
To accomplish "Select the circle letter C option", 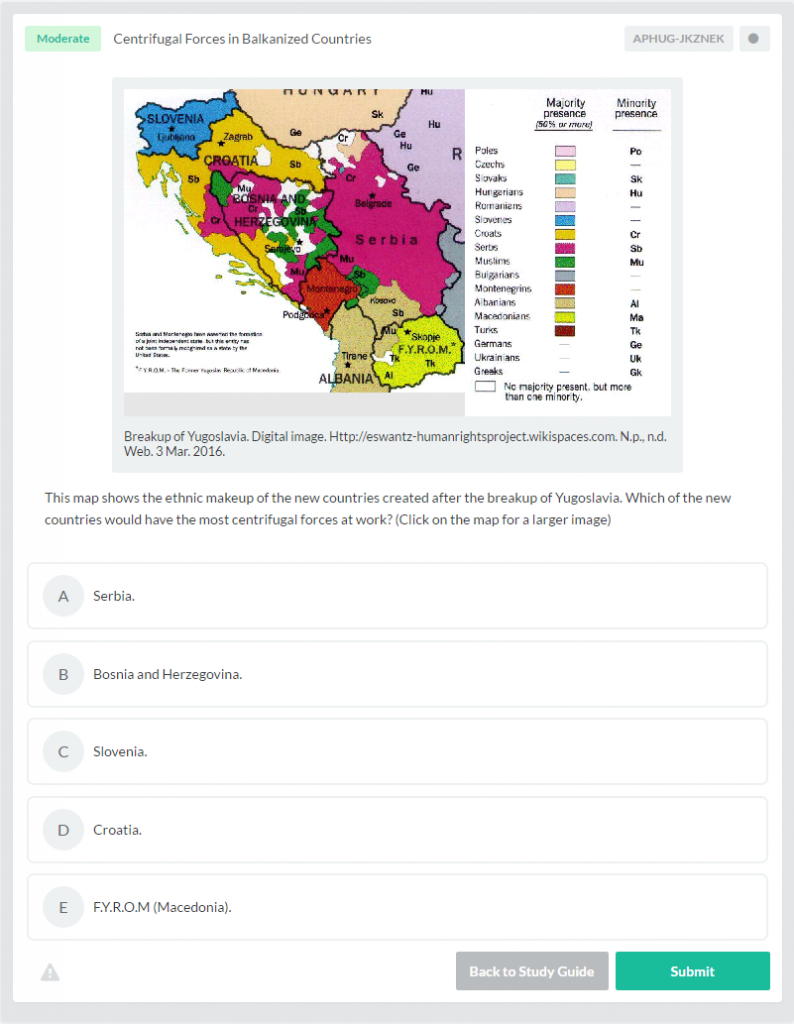I will tap(63, 752).
